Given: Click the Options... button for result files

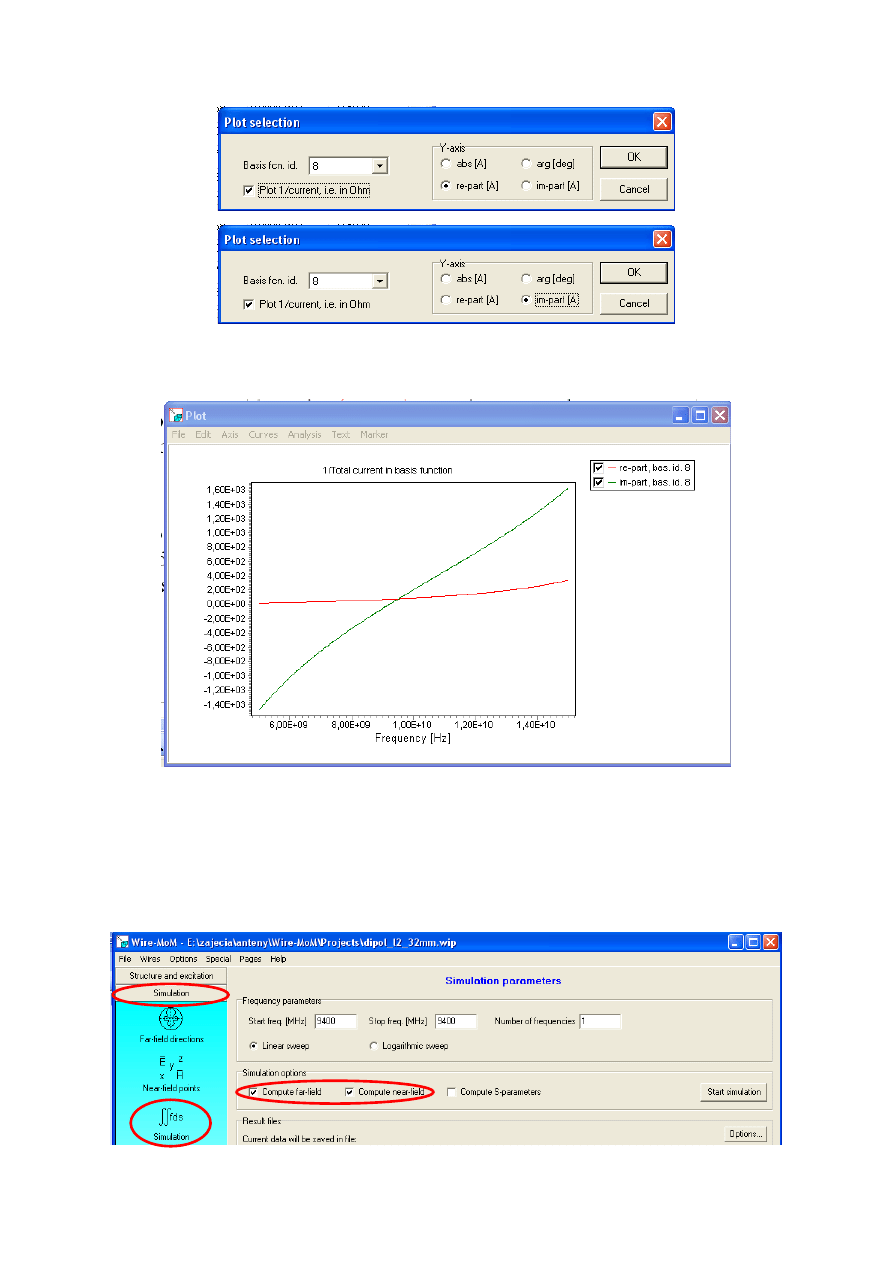Looking at the screenshot, I should point(745,1133).
